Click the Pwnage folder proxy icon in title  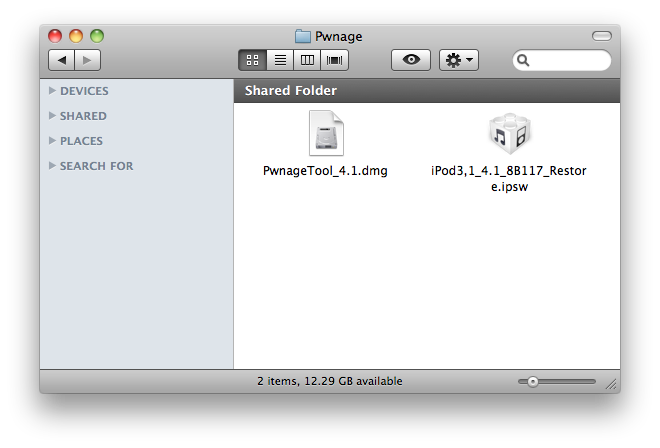coord(303,37)
